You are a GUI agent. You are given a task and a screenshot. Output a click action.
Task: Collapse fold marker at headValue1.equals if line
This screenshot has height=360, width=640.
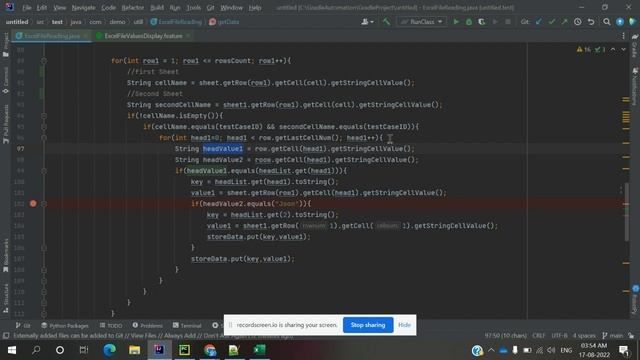coord(44,171)
